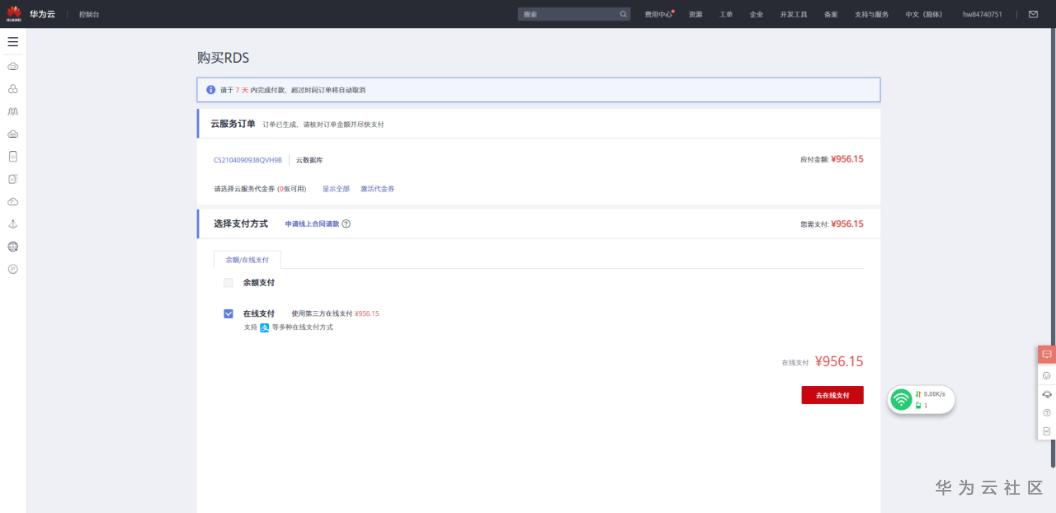Viewport: 1056px width, 513px height.
Task: Tick the 余额支付 checkbox
Action: pos(228,283)
